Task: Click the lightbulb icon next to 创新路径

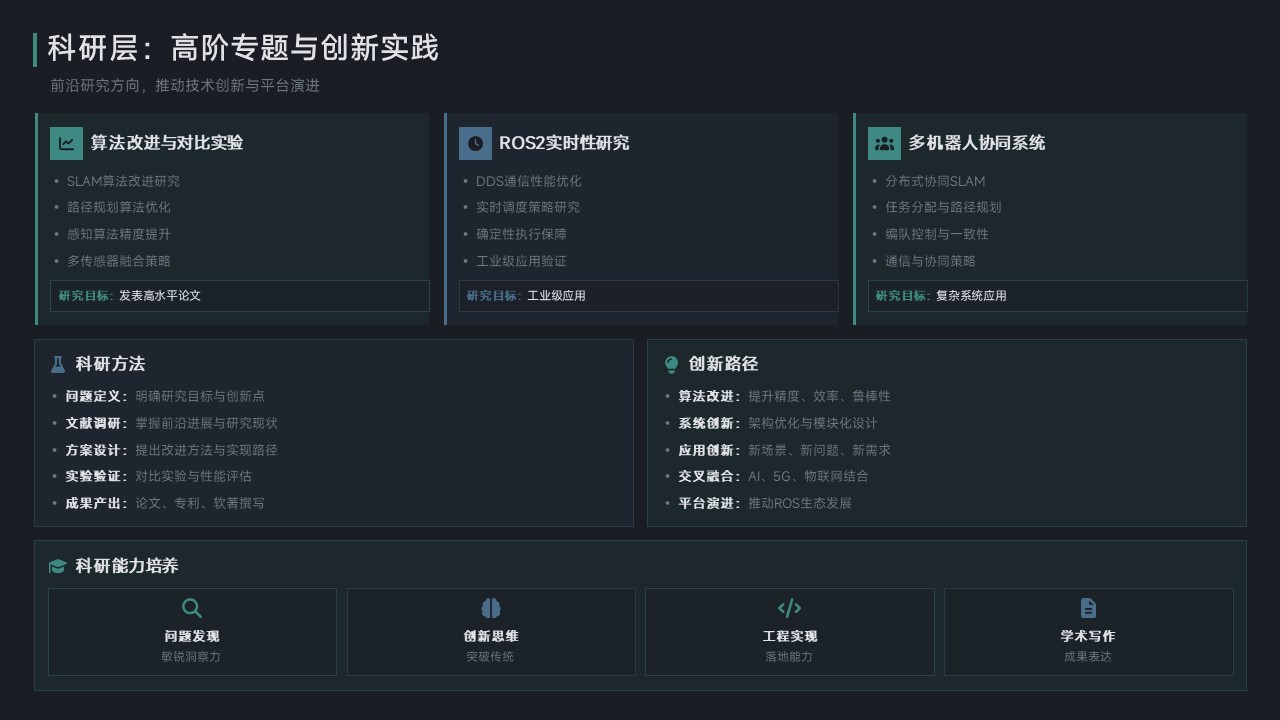Action: [x=671, y=365]
